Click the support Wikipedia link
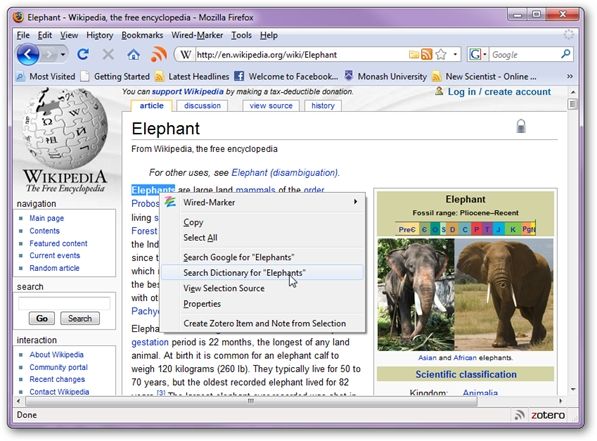This screenshot has width=597, height=441. tap(187, 92)
